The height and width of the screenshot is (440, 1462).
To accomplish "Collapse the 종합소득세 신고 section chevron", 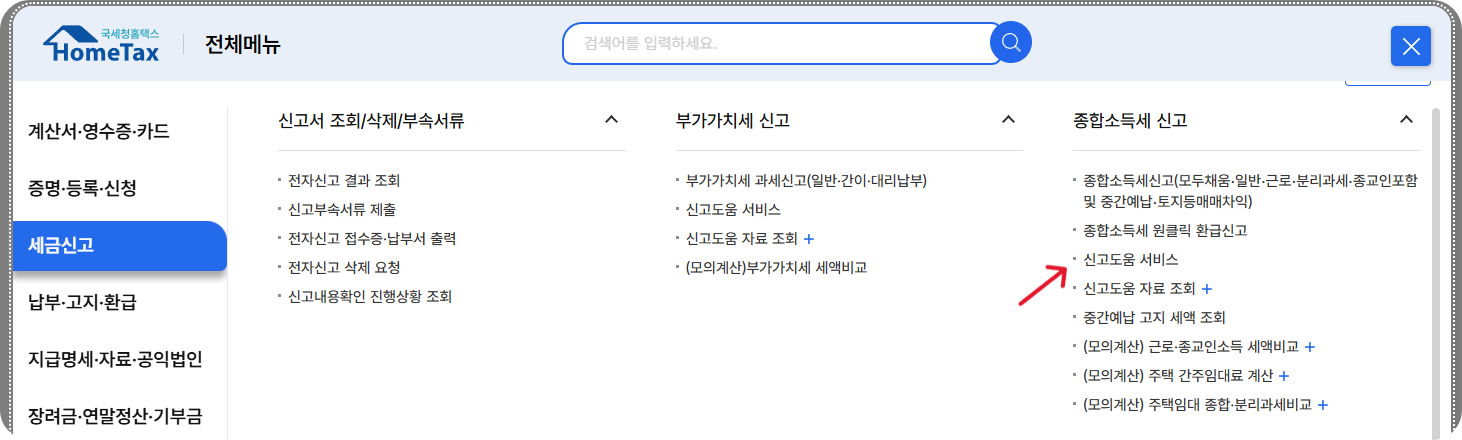I will click(1406, 120).
